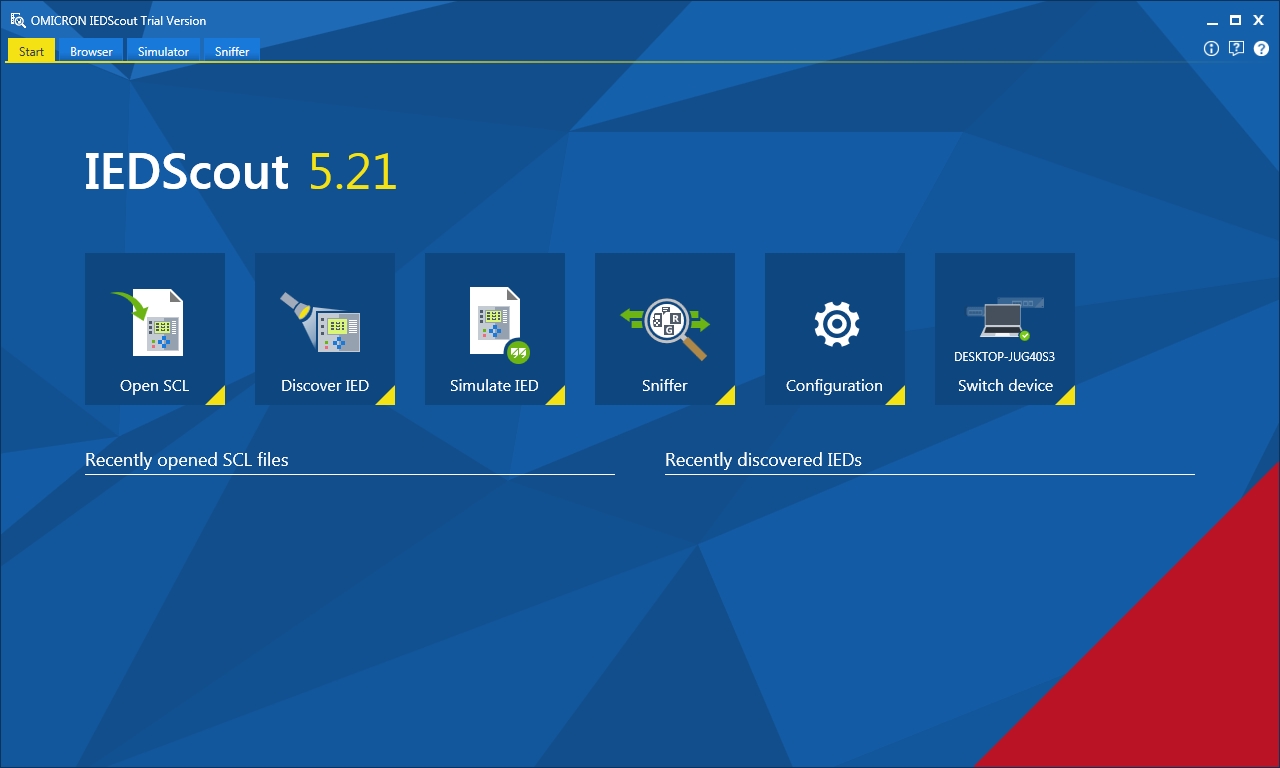Image resolution: width=1280 pixels, height=768 pixels.
Task: Switch to the Sniffer tab
Action: click(232, 50)
